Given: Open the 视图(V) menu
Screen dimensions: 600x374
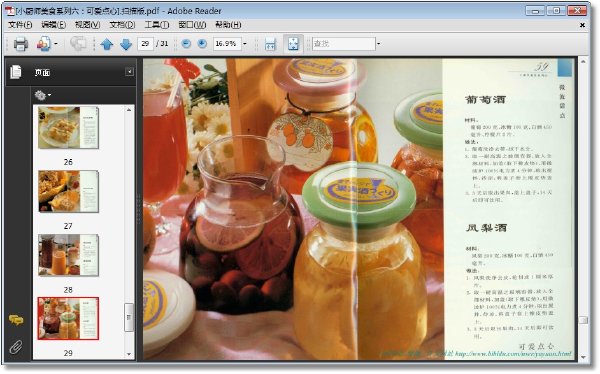Looking at the screenshot, I should [x=87, y=25].
